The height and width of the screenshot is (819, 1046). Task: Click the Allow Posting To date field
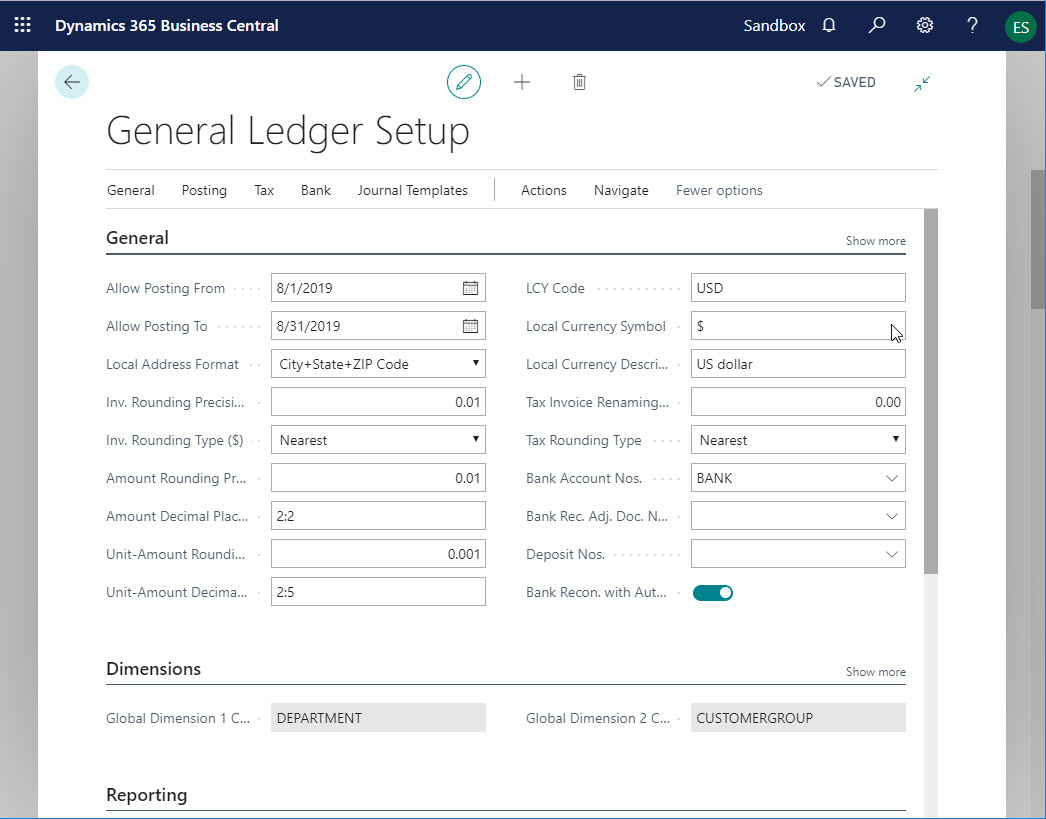[378, 326]
